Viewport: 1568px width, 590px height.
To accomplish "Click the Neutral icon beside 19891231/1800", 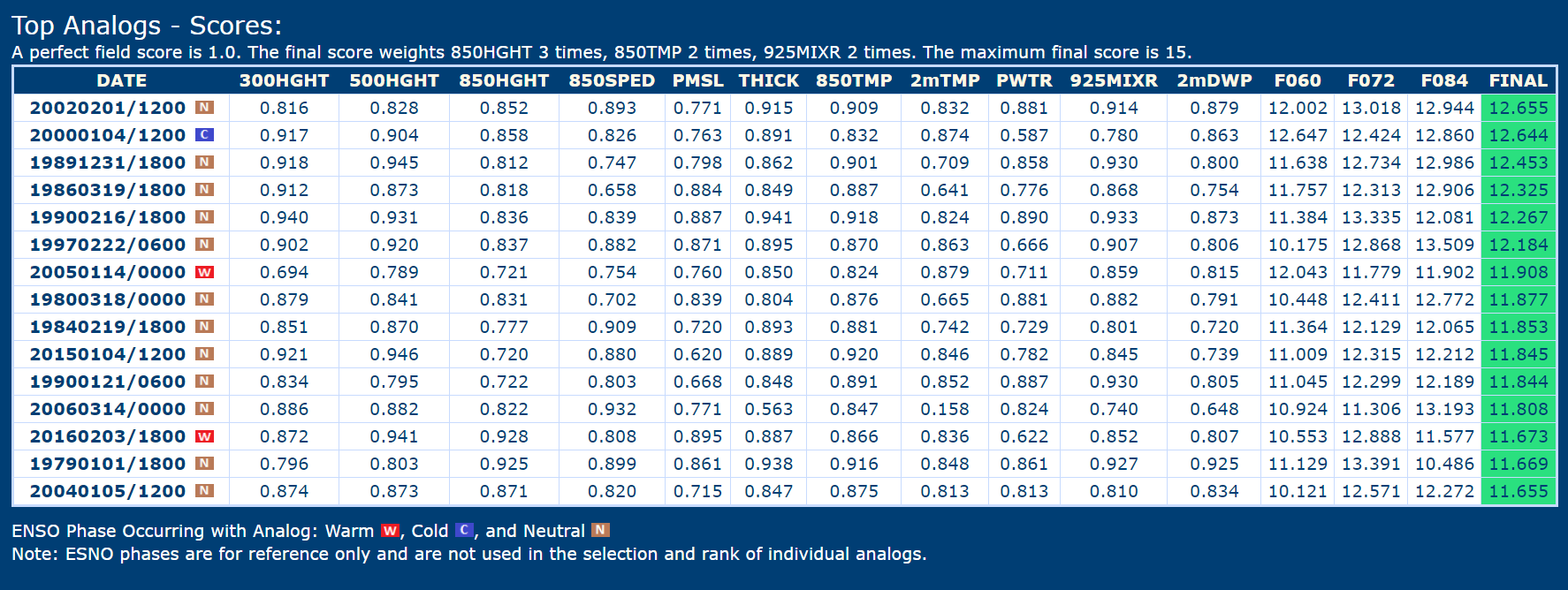I will (x=204, y=163).
